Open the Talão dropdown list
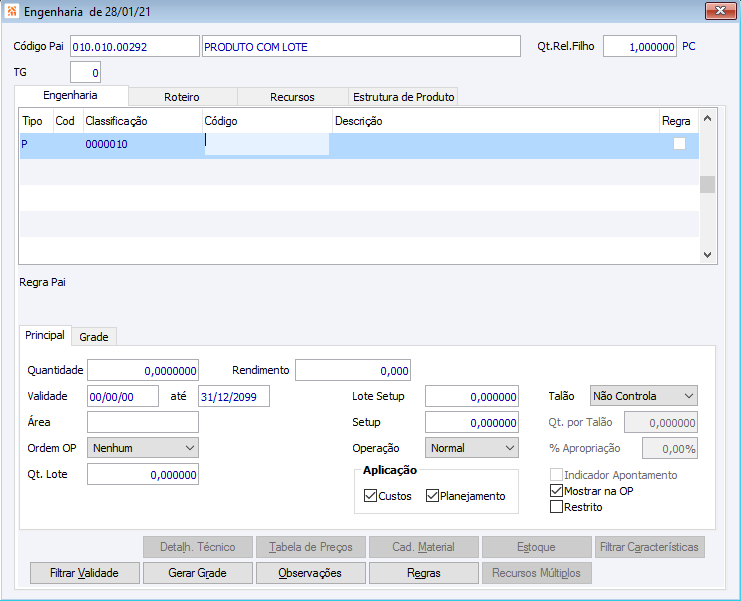This screenshot has width=741, height=601. tap(643, 396)
